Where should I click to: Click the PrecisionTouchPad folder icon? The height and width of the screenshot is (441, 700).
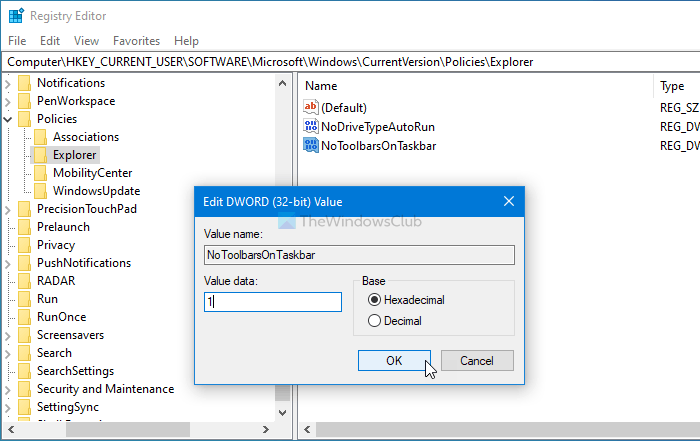point(25,209)
